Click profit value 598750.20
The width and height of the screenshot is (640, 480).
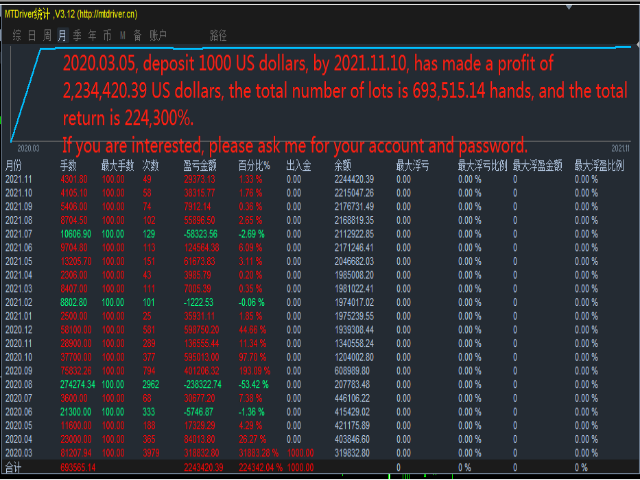(x=201, y=330)
